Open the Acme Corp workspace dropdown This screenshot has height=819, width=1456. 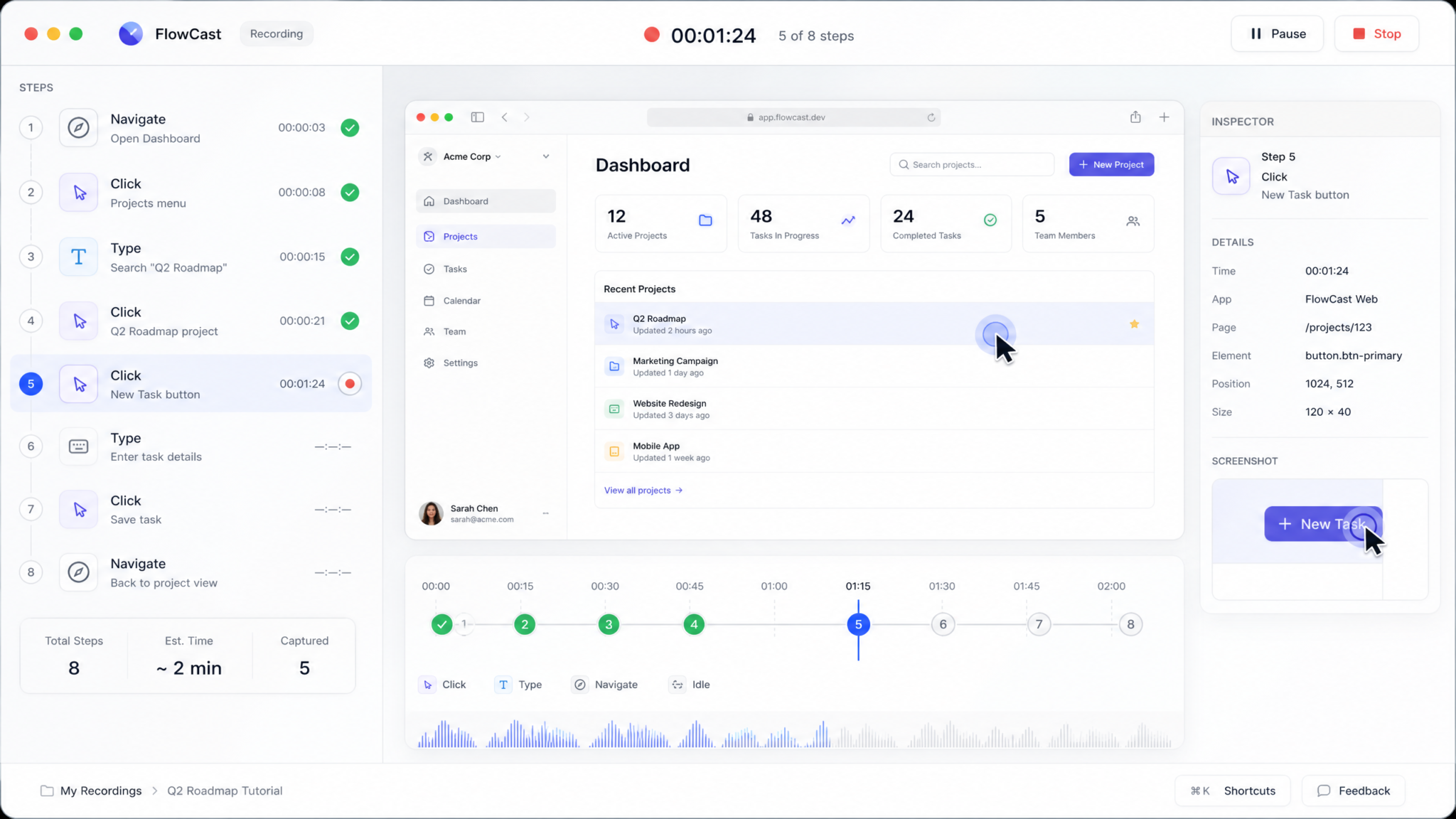point(472,156)
